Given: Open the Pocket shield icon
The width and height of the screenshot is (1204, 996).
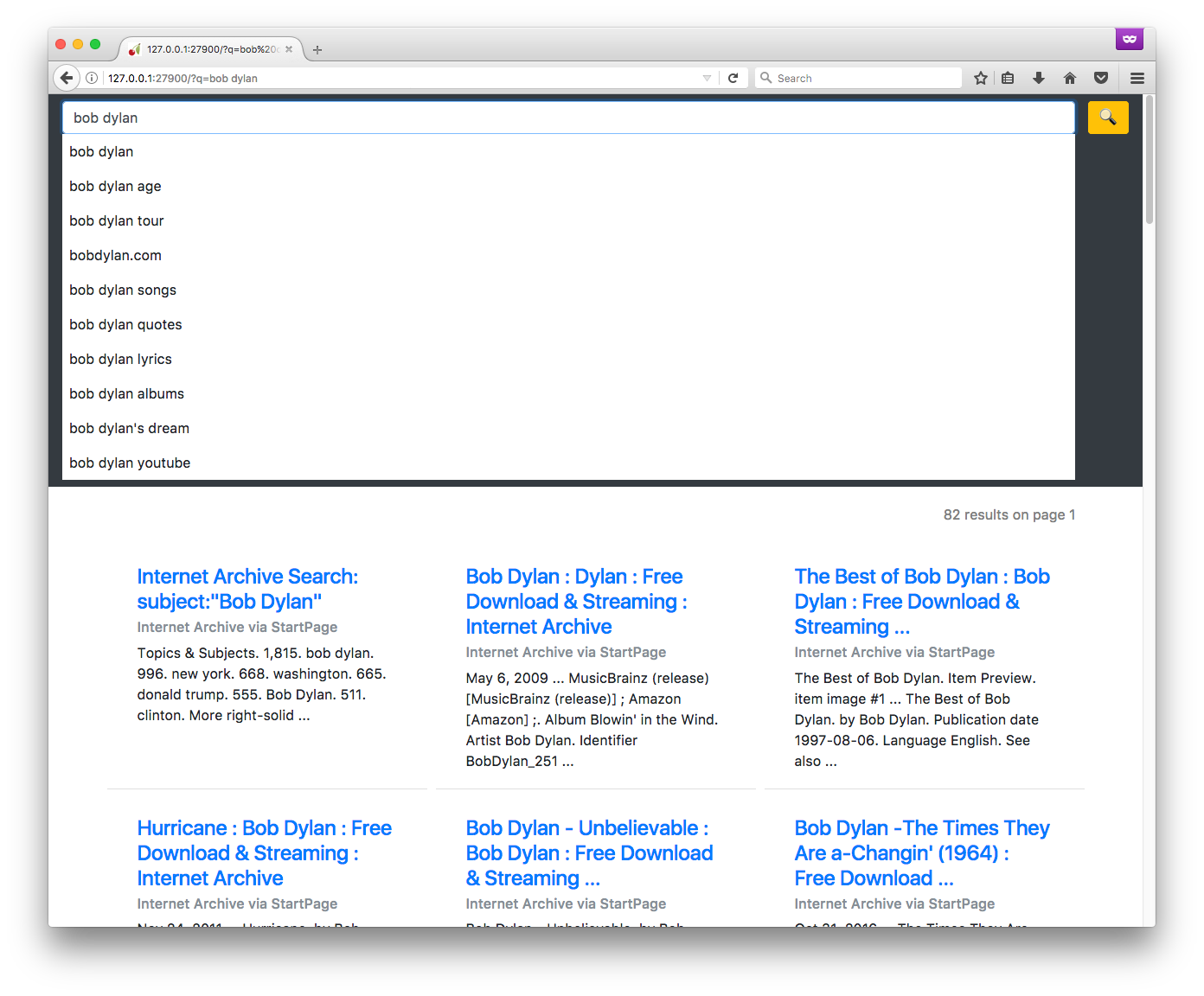Looking at the screenshot, I should pos(1101,78).
